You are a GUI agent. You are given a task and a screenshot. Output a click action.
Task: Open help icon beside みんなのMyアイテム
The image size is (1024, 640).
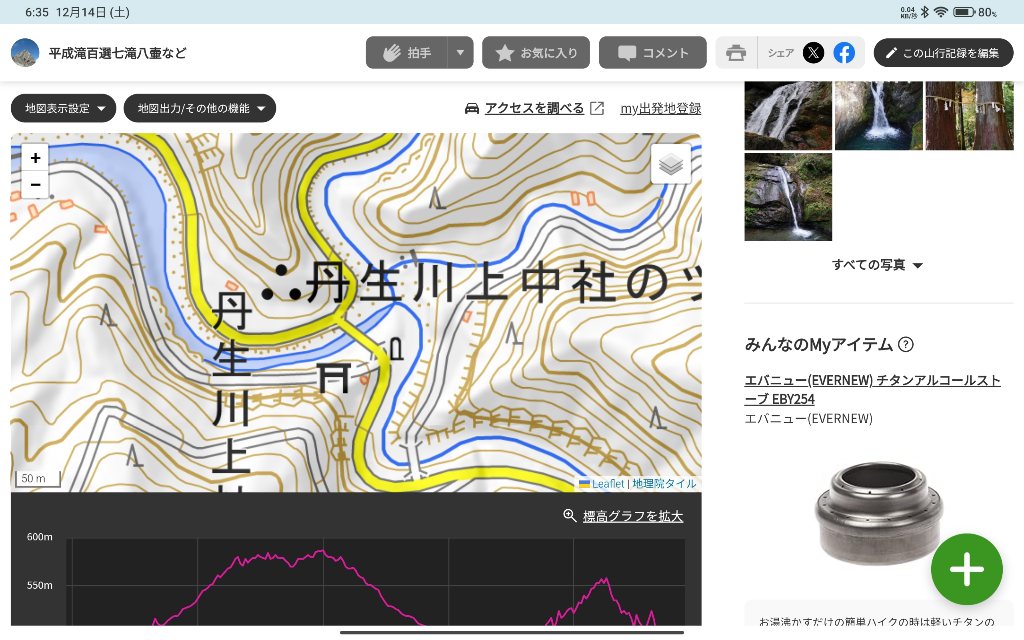[x=906, y=345]
